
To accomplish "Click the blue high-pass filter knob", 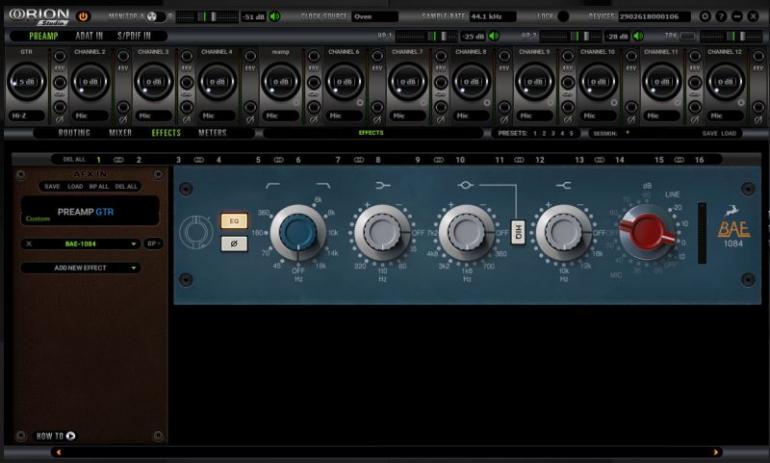I will [298, 232].
